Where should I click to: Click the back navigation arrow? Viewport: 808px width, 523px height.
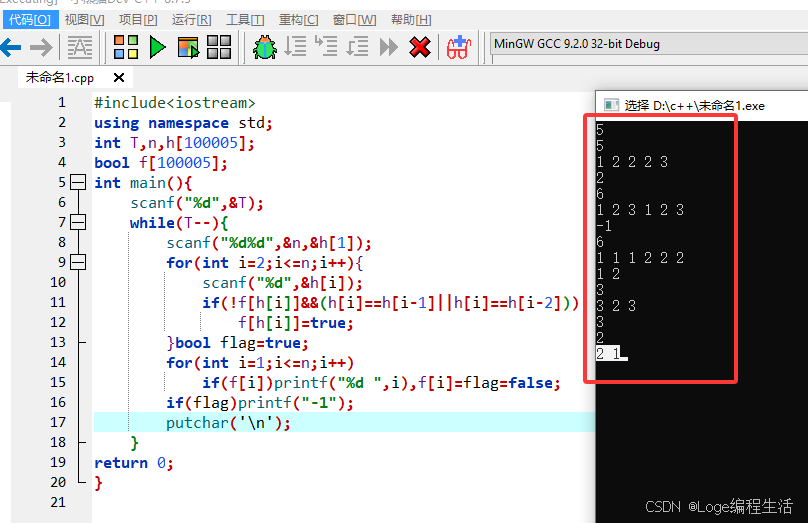click(x=11, y=48)
